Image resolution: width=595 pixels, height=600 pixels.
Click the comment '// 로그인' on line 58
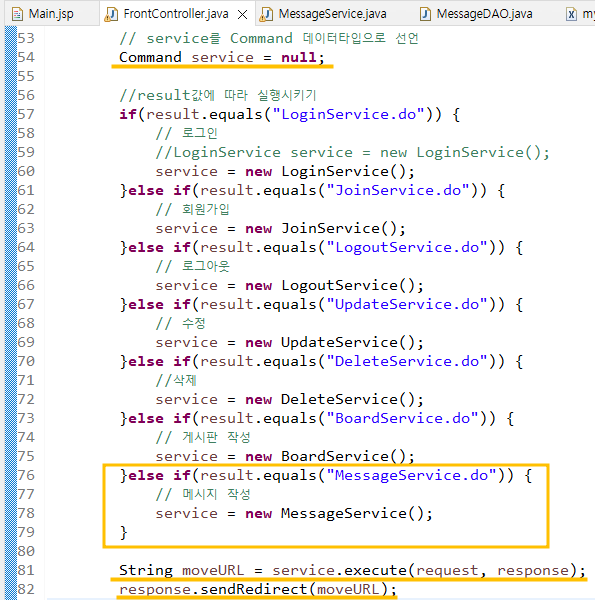[187, 133]
